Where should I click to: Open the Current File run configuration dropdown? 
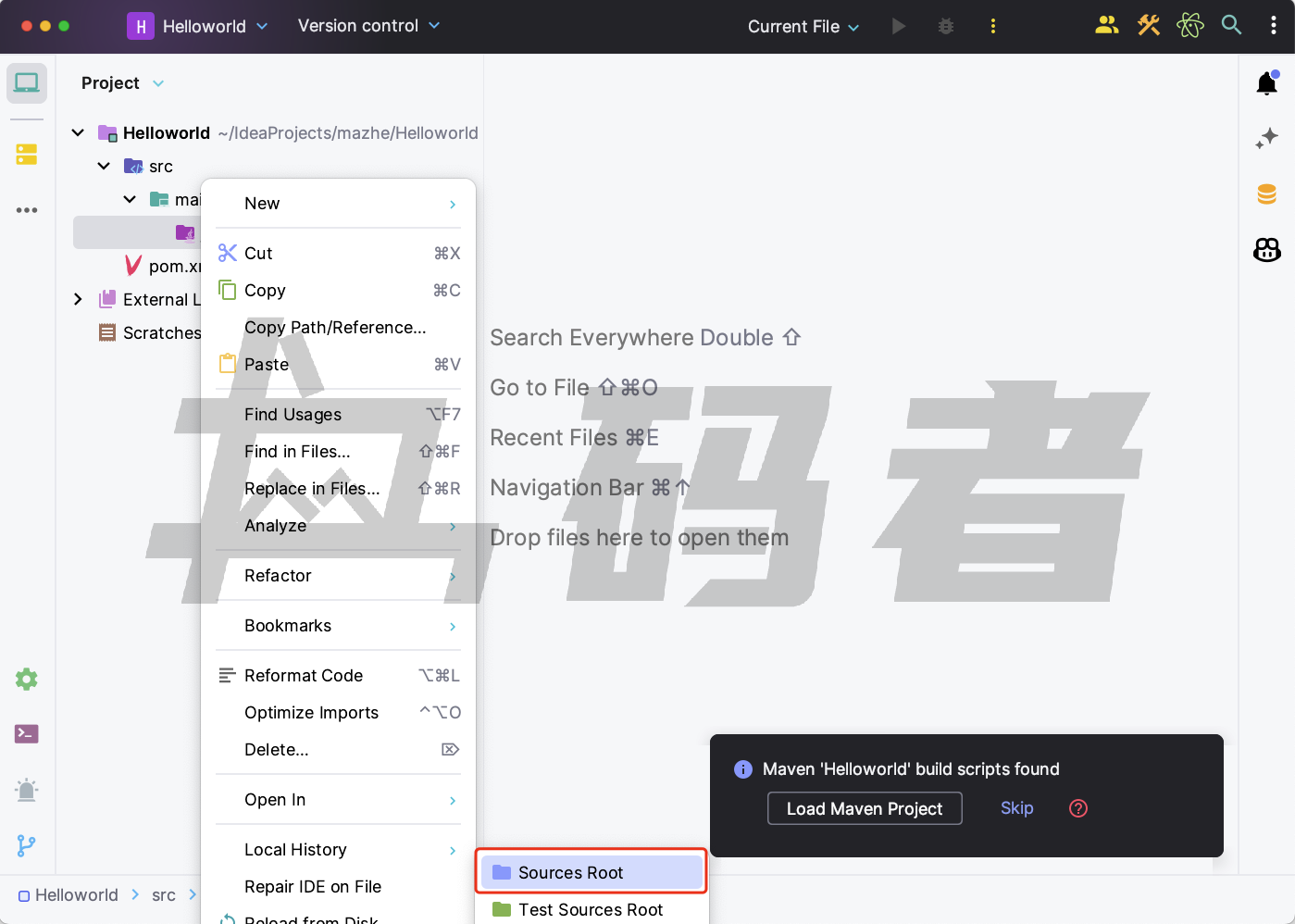click(803, 27)
